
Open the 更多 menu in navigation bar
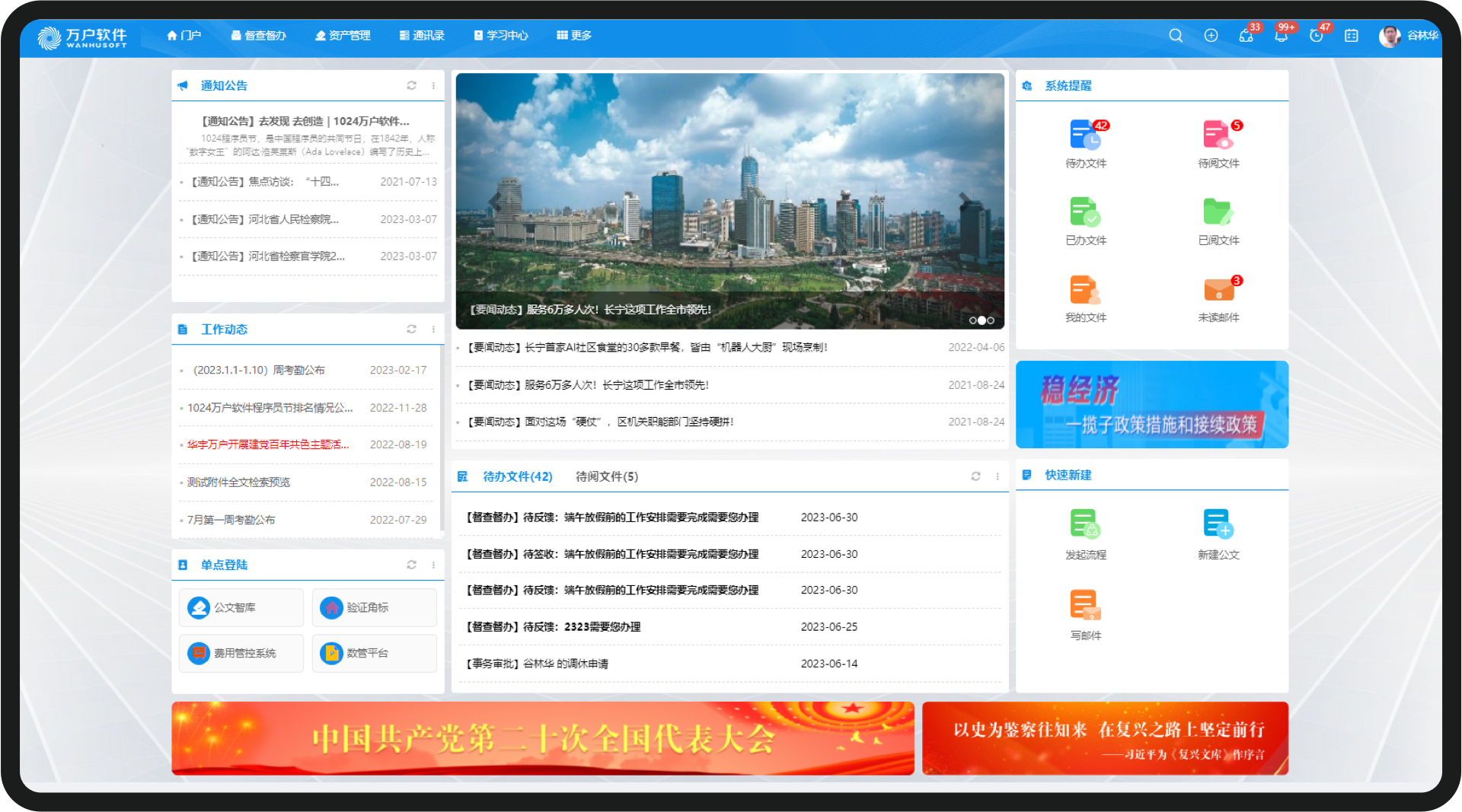point(574,36)
